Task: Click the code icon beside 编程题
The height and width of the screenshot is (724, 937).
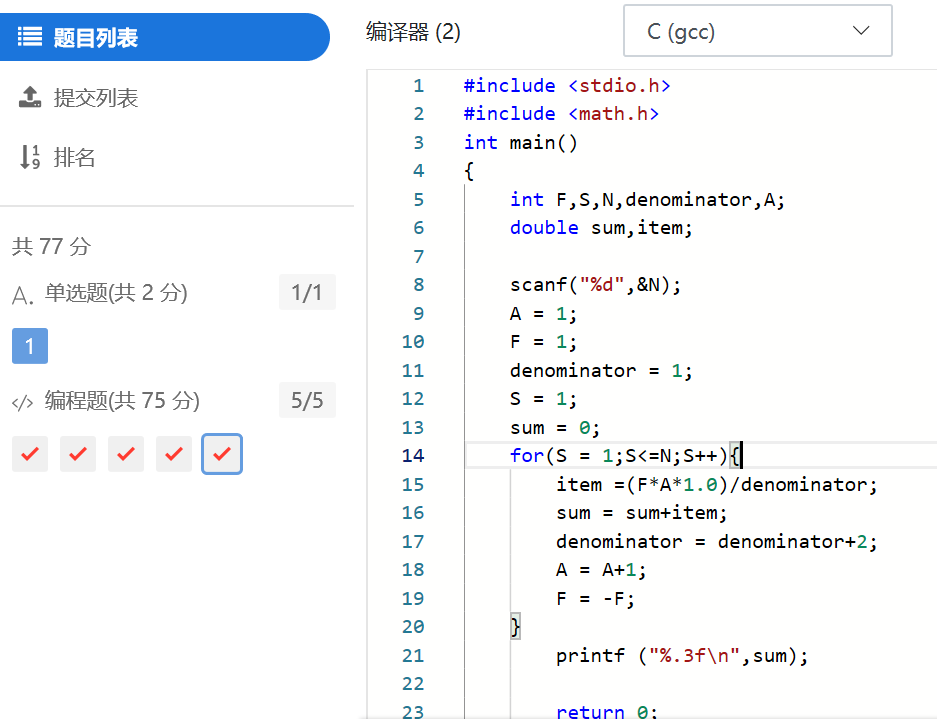Action: coord(22,402)
